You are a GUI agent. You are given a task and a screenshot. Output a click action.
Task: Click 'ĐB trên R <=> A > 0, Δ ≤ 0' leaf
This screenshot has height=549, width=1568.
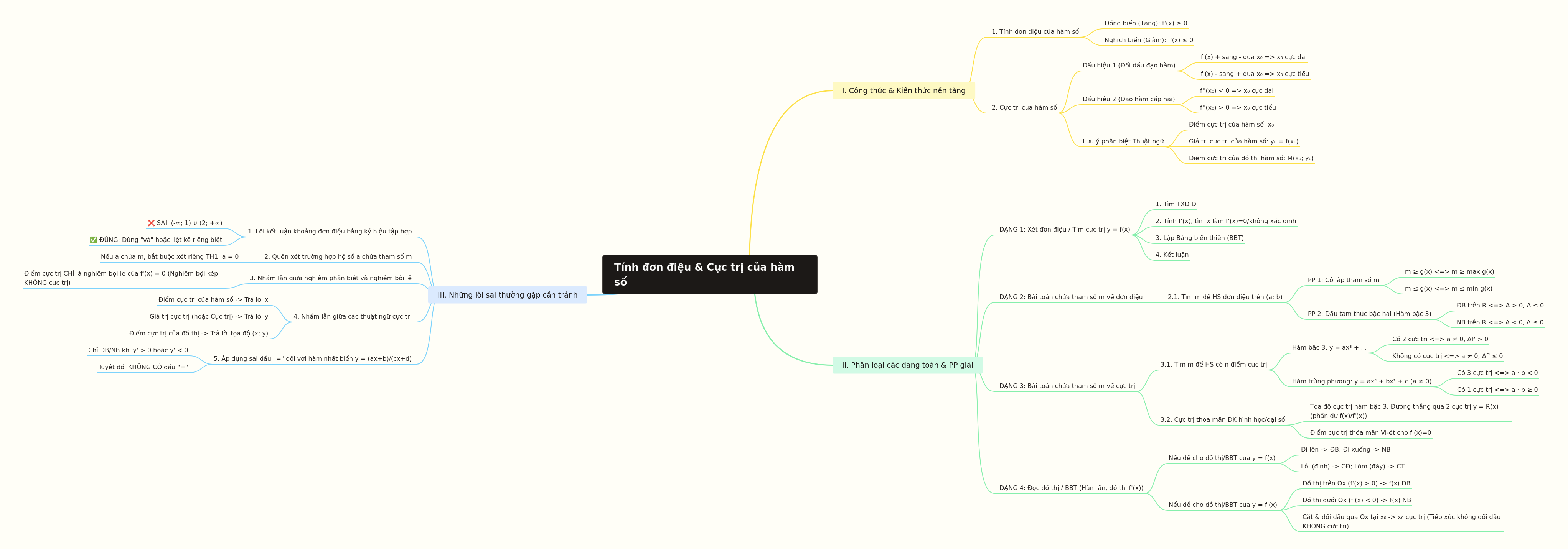pyautogui.click(x=1500, y=305)
